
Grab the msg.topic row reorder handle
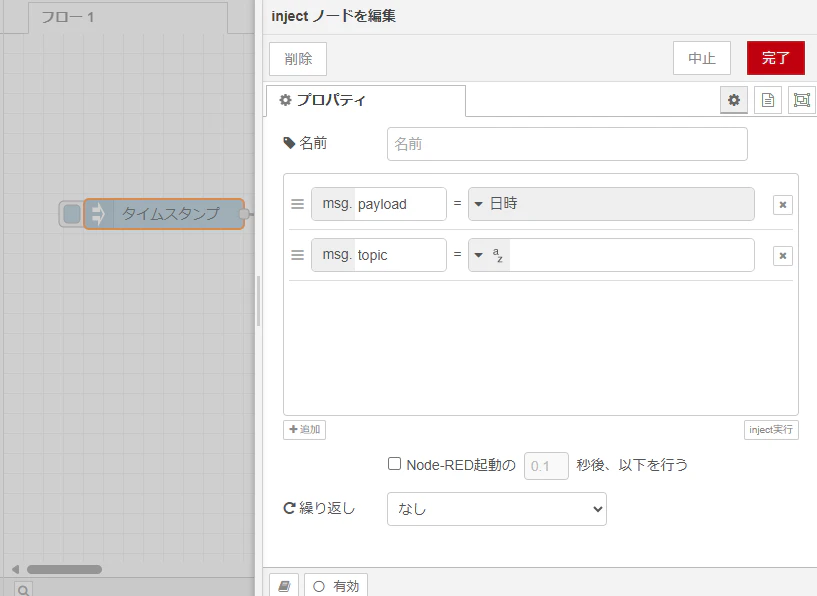click(298, 255)
